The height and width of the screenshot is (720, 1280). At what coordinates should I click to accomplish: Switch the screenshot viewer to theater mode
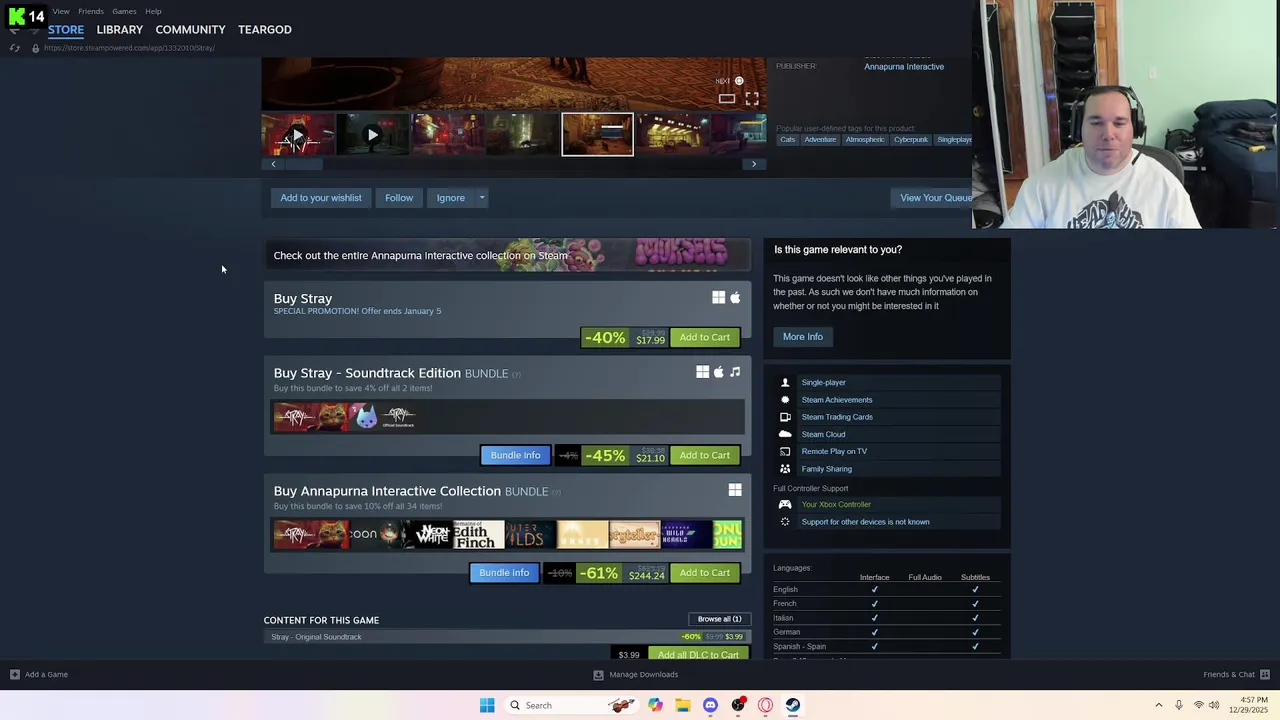tap(727, 98)
